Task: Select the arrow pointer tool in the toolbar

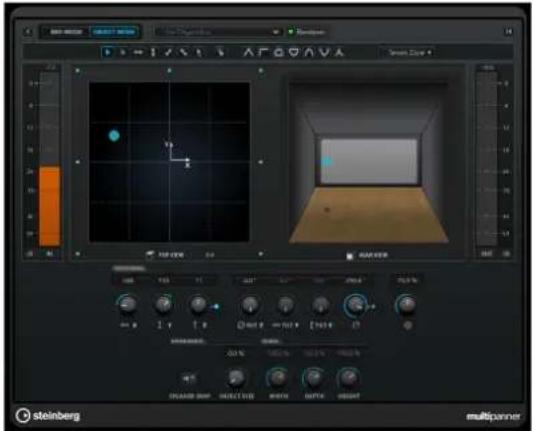Action: pos(108,52)
